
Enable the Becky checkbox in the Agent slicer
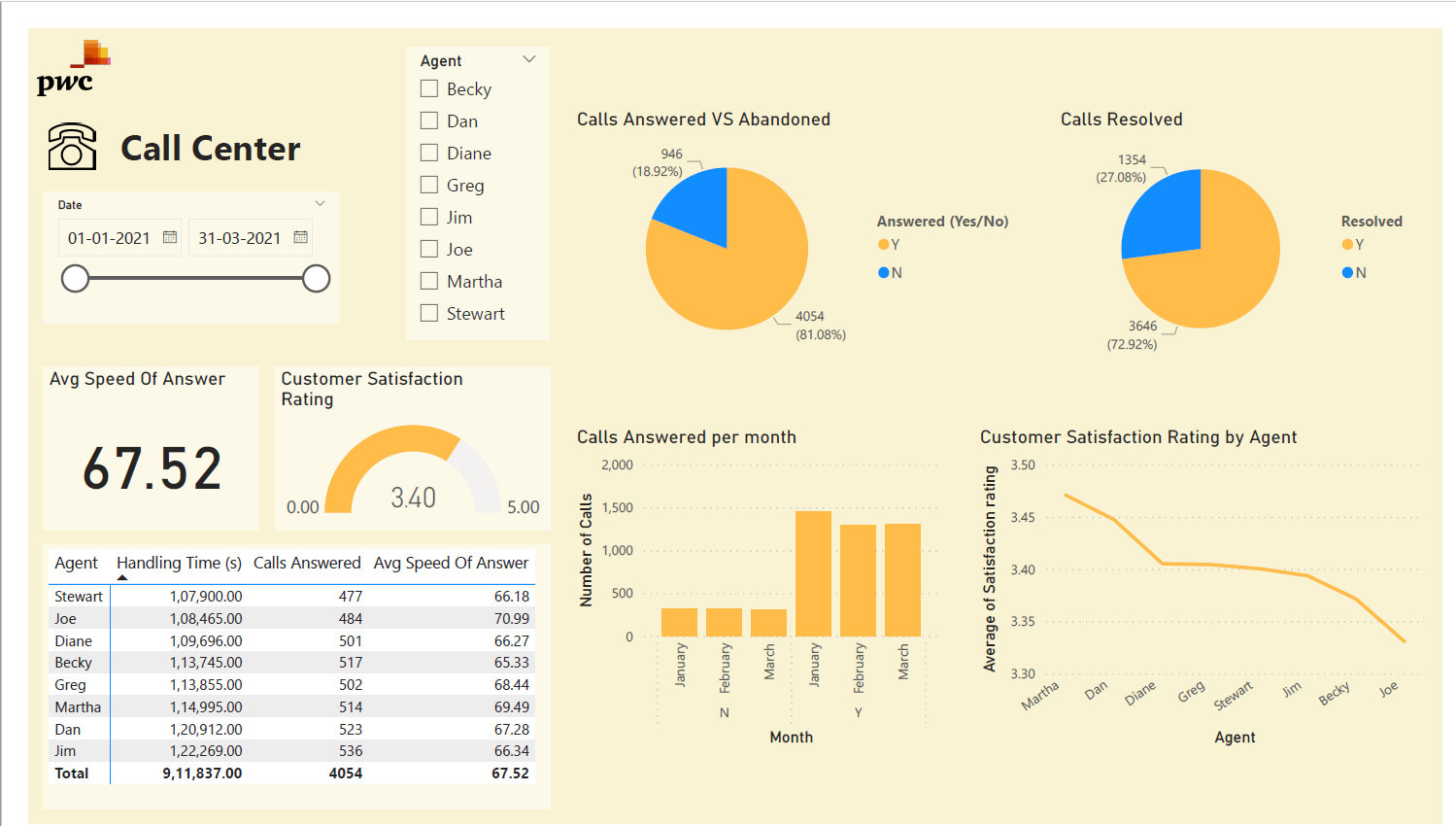[428, 88]
